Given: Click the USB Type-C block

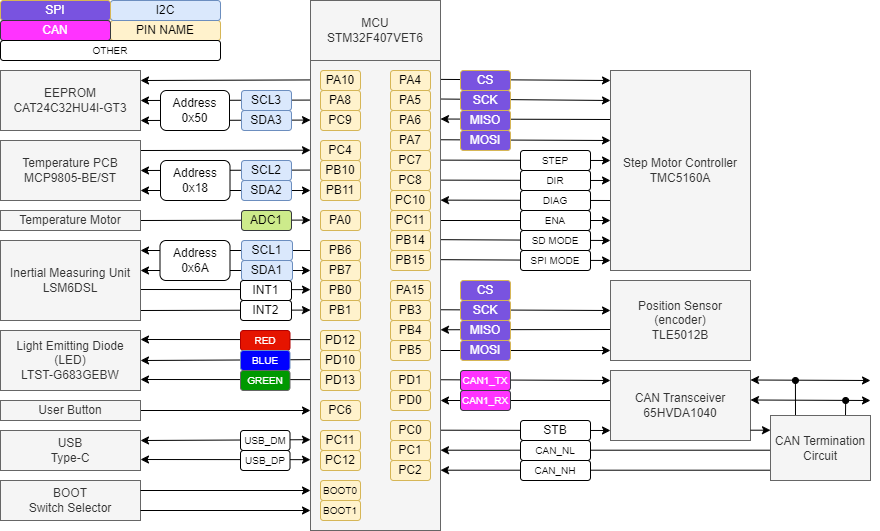Looking at the screenshot, I should point(70,451).
